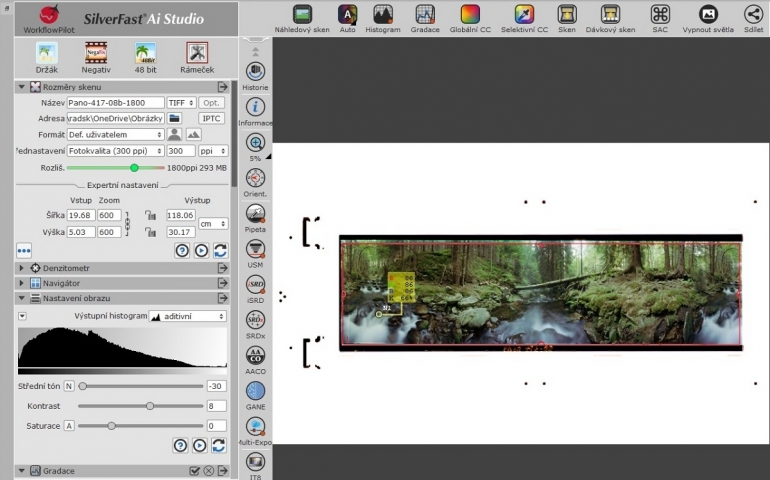Open the GANE grain tool

point(255,391)
